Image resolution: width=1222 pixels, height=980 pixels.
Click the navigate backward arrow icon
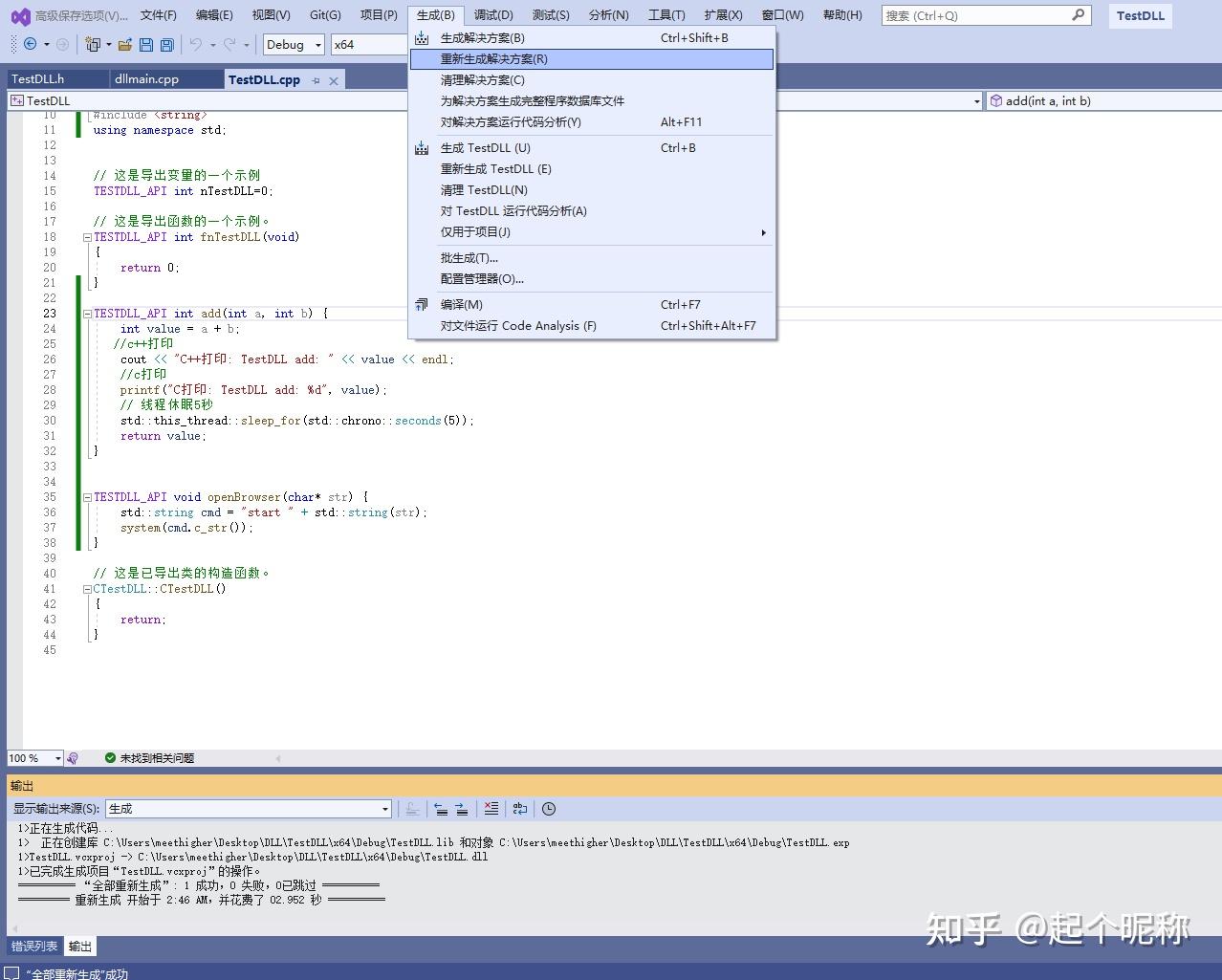(31, 44)
